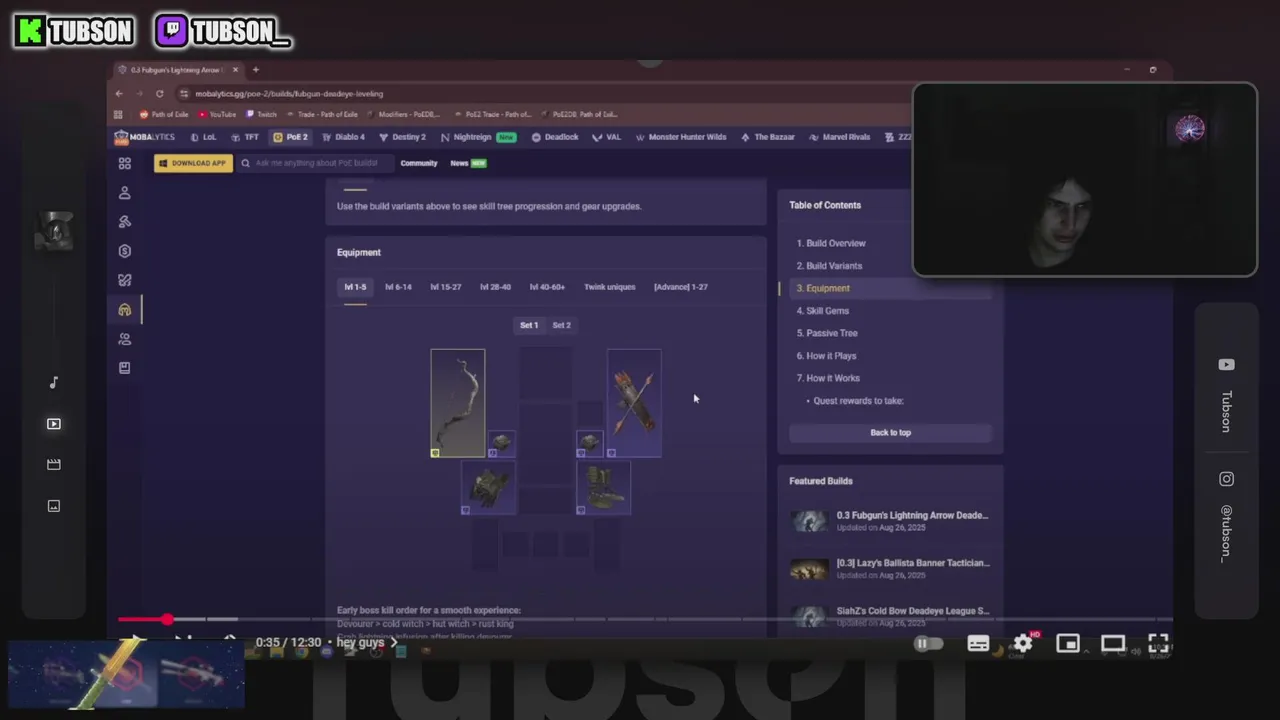Select Set 2 equipment set
Image resolution: width=1280 pixels, height=720 pixels.
coord(561,325)
